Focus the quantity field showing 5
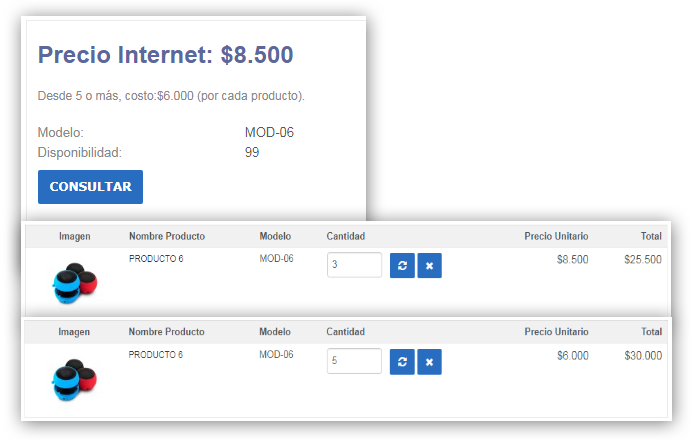The width and height of the screenshot is (692, 440). tap(354, 361)
